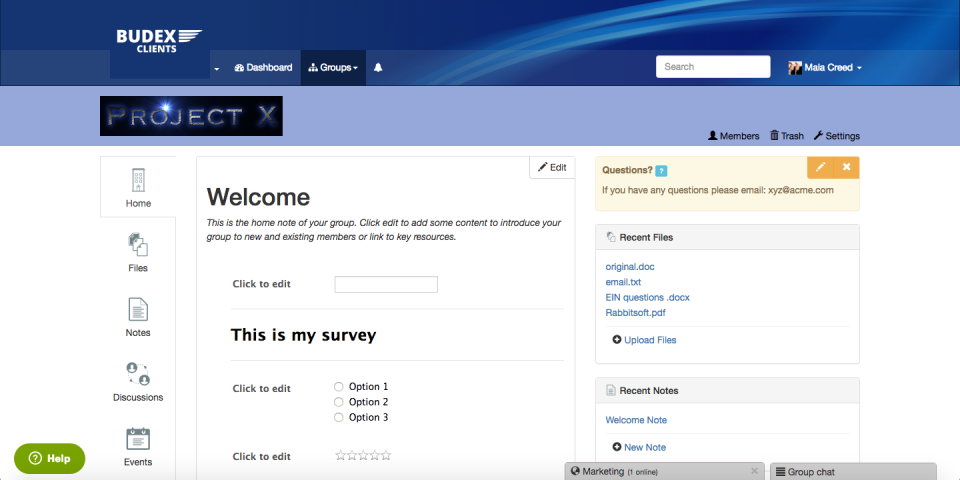This screenshot has height=480, width=960.
Task: Click the Search field
Action: (713, 67)
